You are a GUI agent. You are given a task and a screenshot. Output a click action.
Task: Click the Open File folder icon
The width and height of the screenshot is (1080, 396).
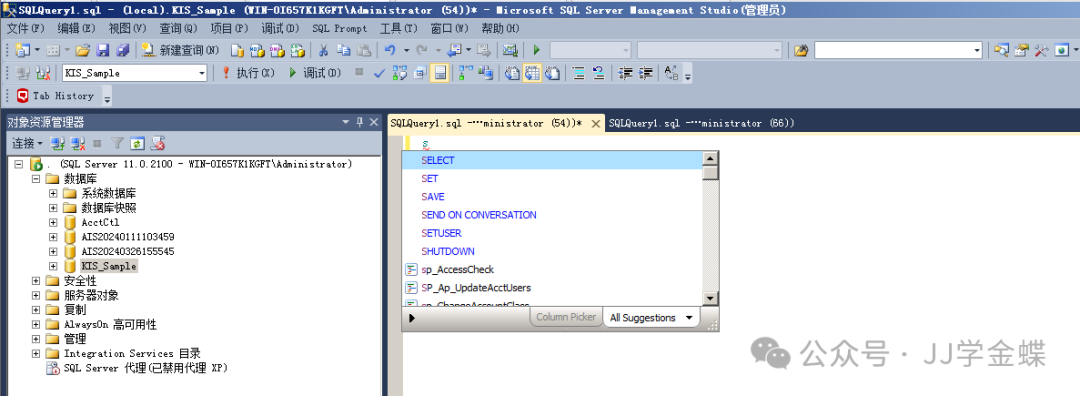click(x=83, y=50)
